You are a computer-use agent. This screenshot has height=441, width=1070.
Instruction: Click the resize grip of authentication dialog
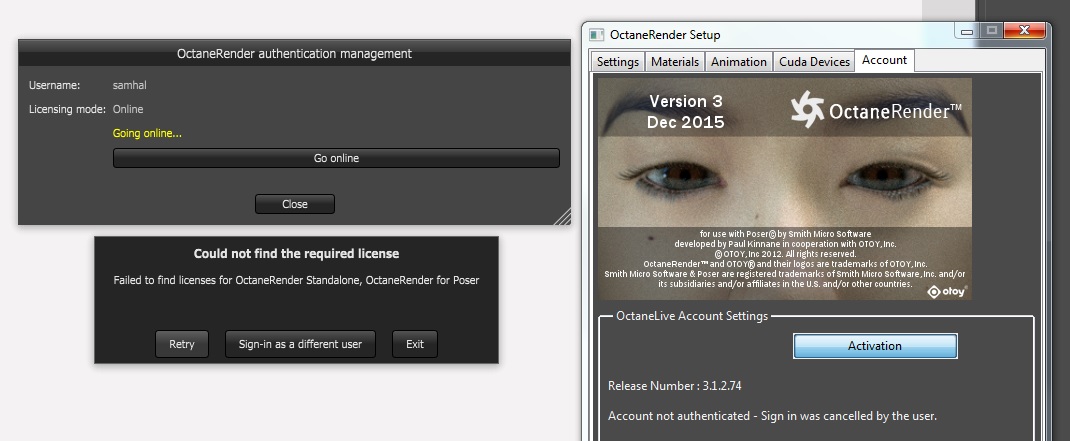pos(563,217)
